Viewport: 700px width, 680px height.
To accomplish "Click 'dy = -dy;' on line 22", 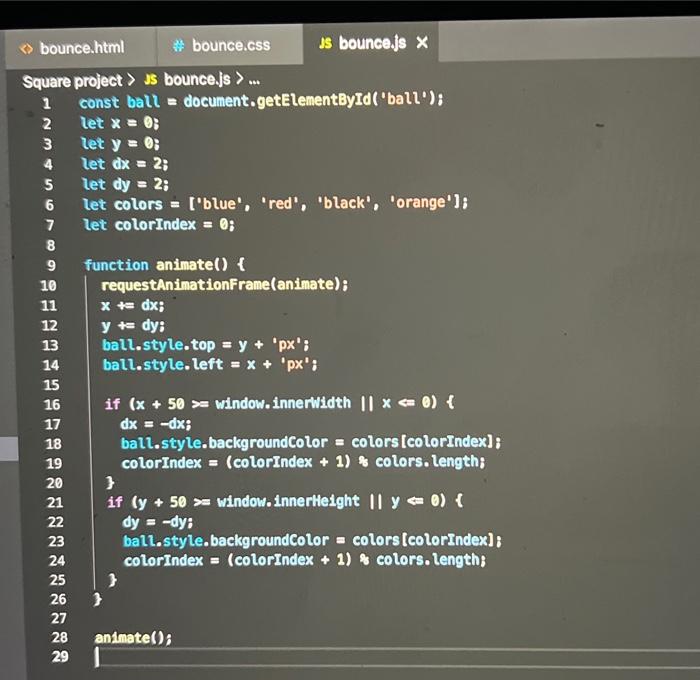I will [x=158, y=521].
